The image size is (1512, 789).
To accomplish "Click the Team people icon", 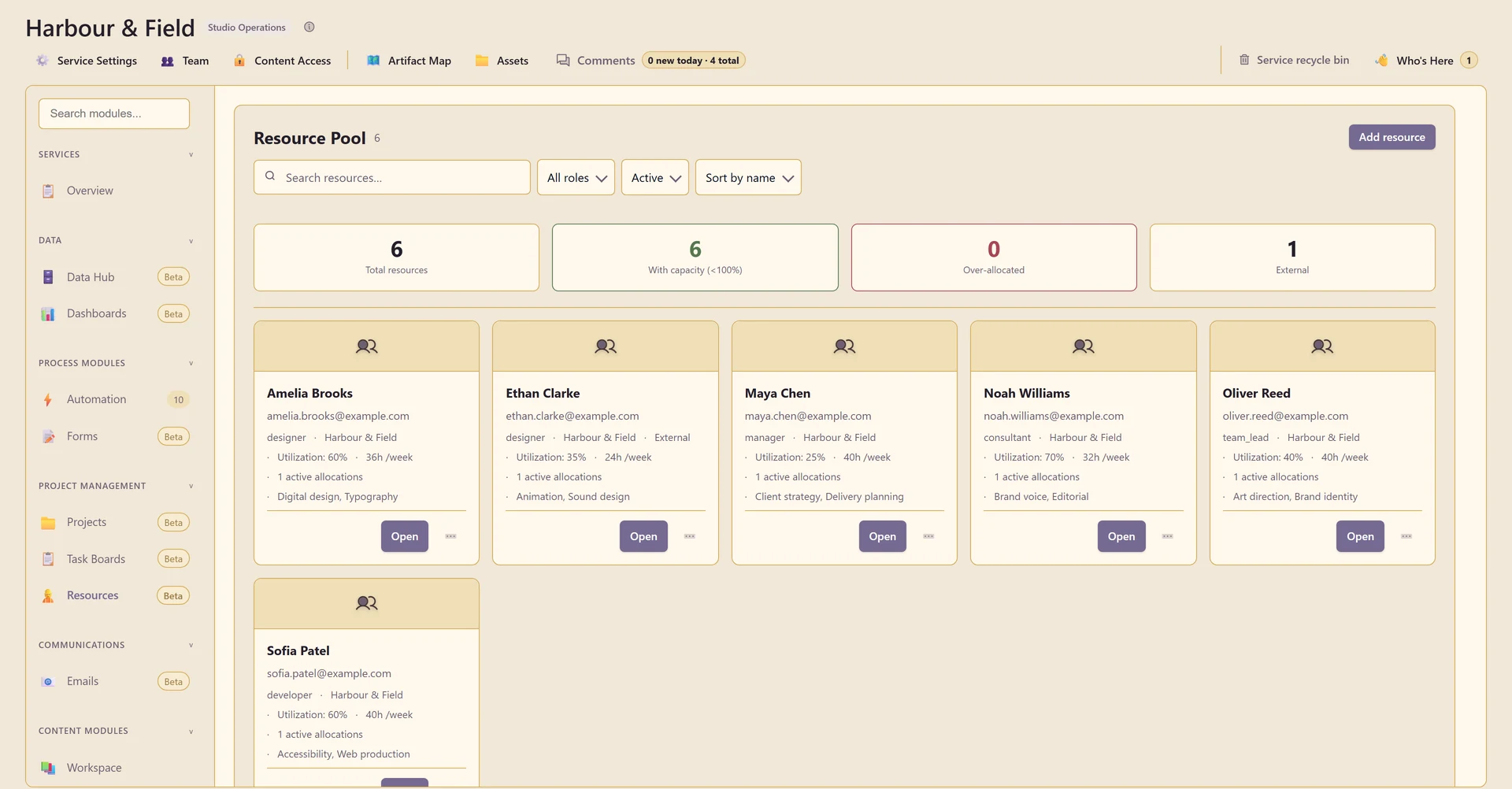I will coord(168,61).
